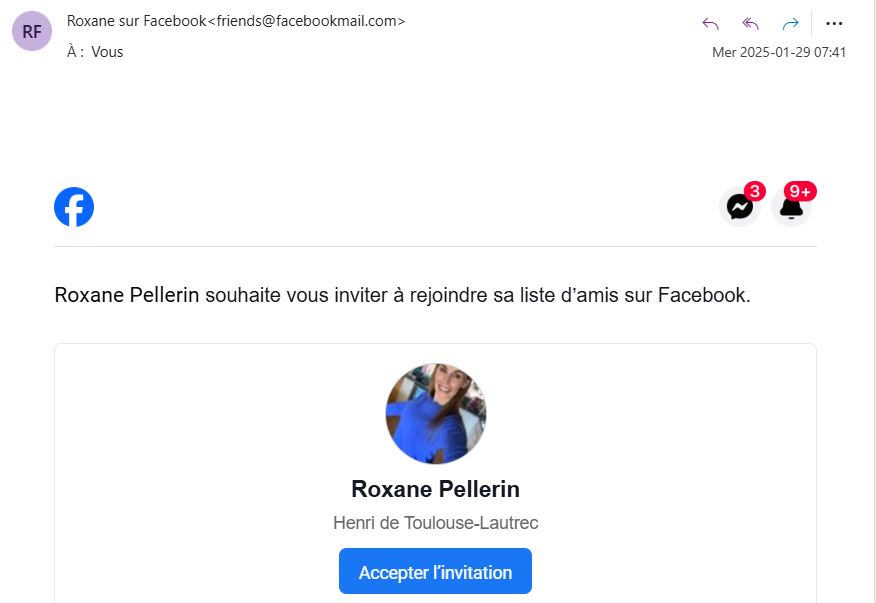The width and height of the screenshot is (876, 603).
Task: Click the recipient Vous in the À field
Action: tap(107, 52)
